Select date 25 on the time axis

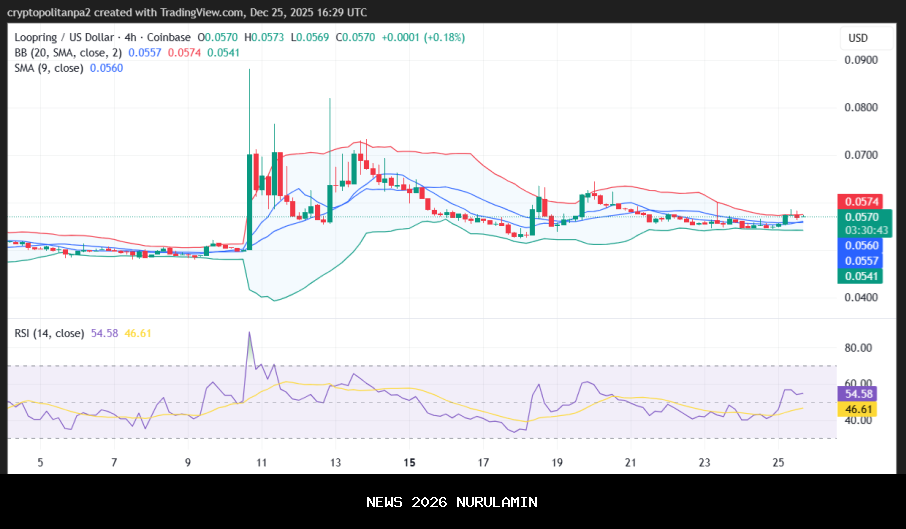[x=779, y=463]
